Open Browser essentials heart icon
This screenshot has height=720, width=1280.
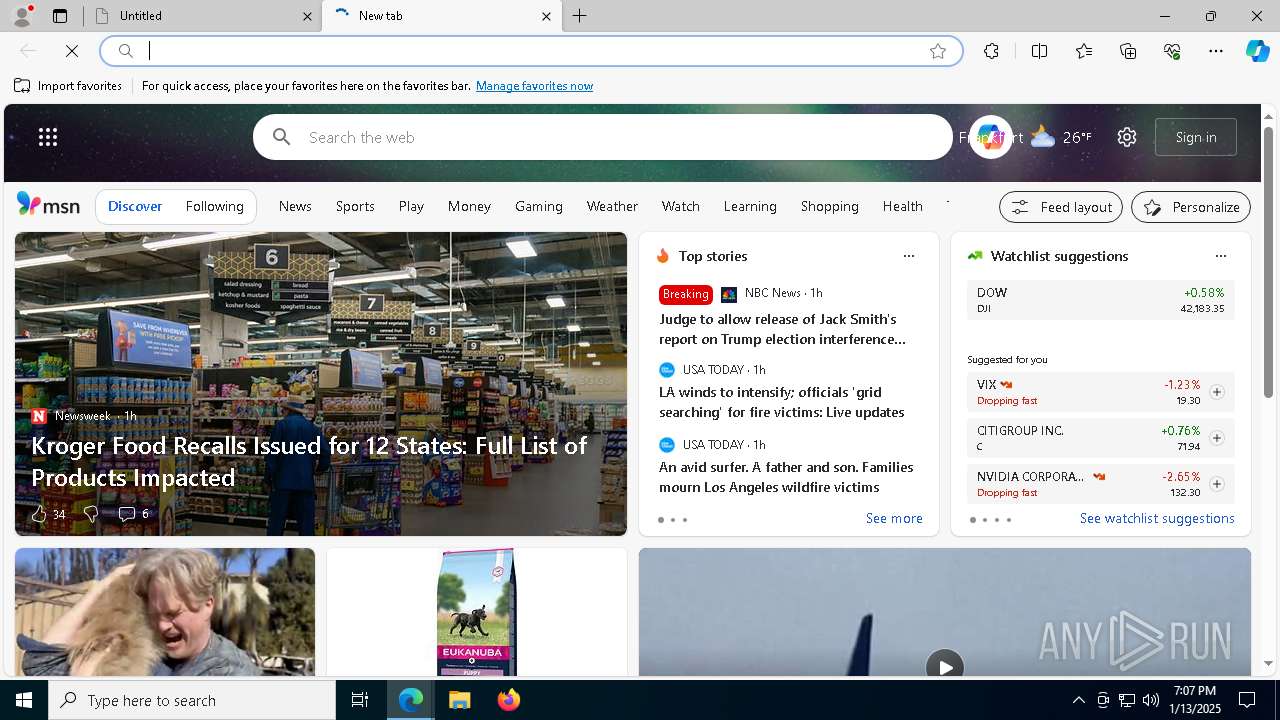pyautogui.click(x=1172, y=51)
